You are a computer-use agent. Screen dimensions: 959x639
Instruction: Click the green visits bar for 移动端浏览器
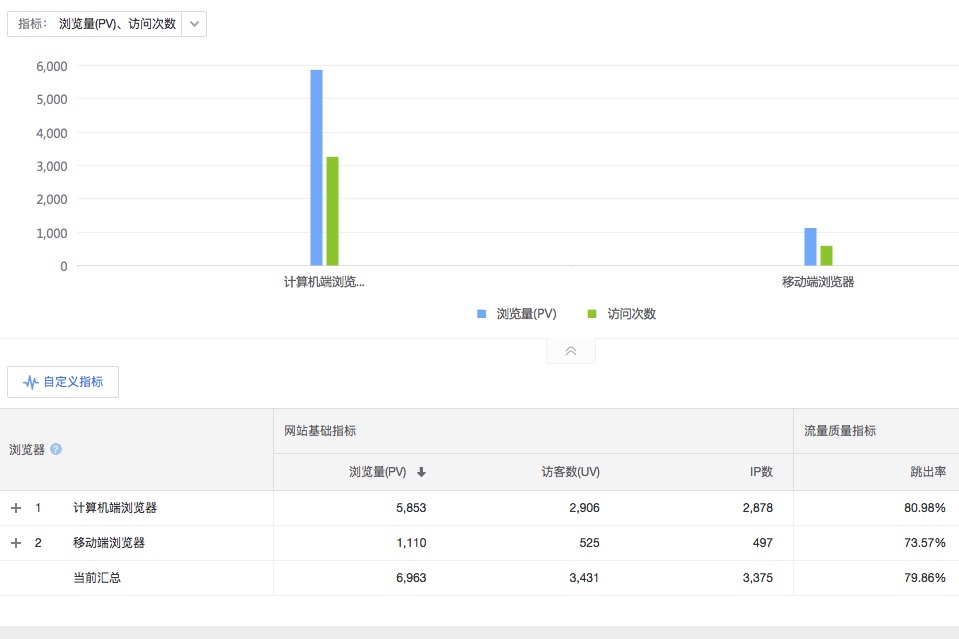(826, 256)
